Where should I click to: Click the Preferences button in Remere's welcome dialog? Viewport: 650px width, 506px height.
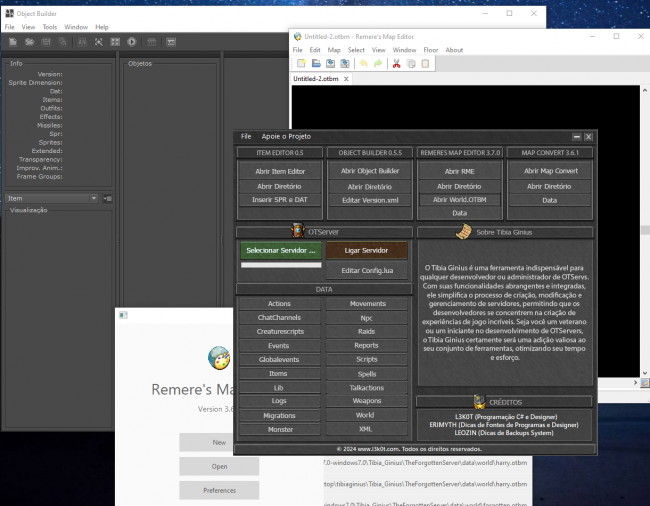coord(219,491)
